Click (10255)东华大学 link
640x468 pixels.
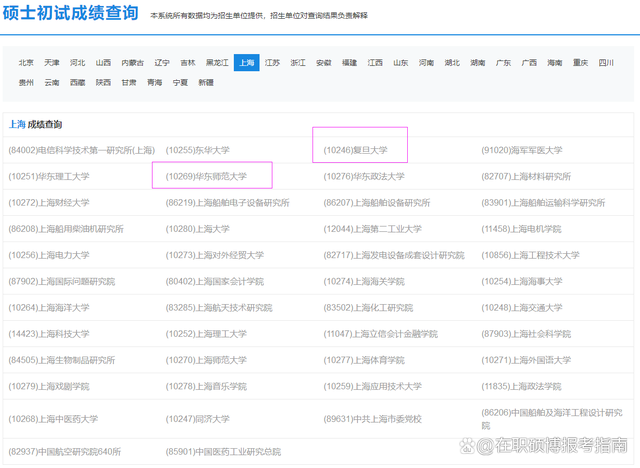(198, 150)
